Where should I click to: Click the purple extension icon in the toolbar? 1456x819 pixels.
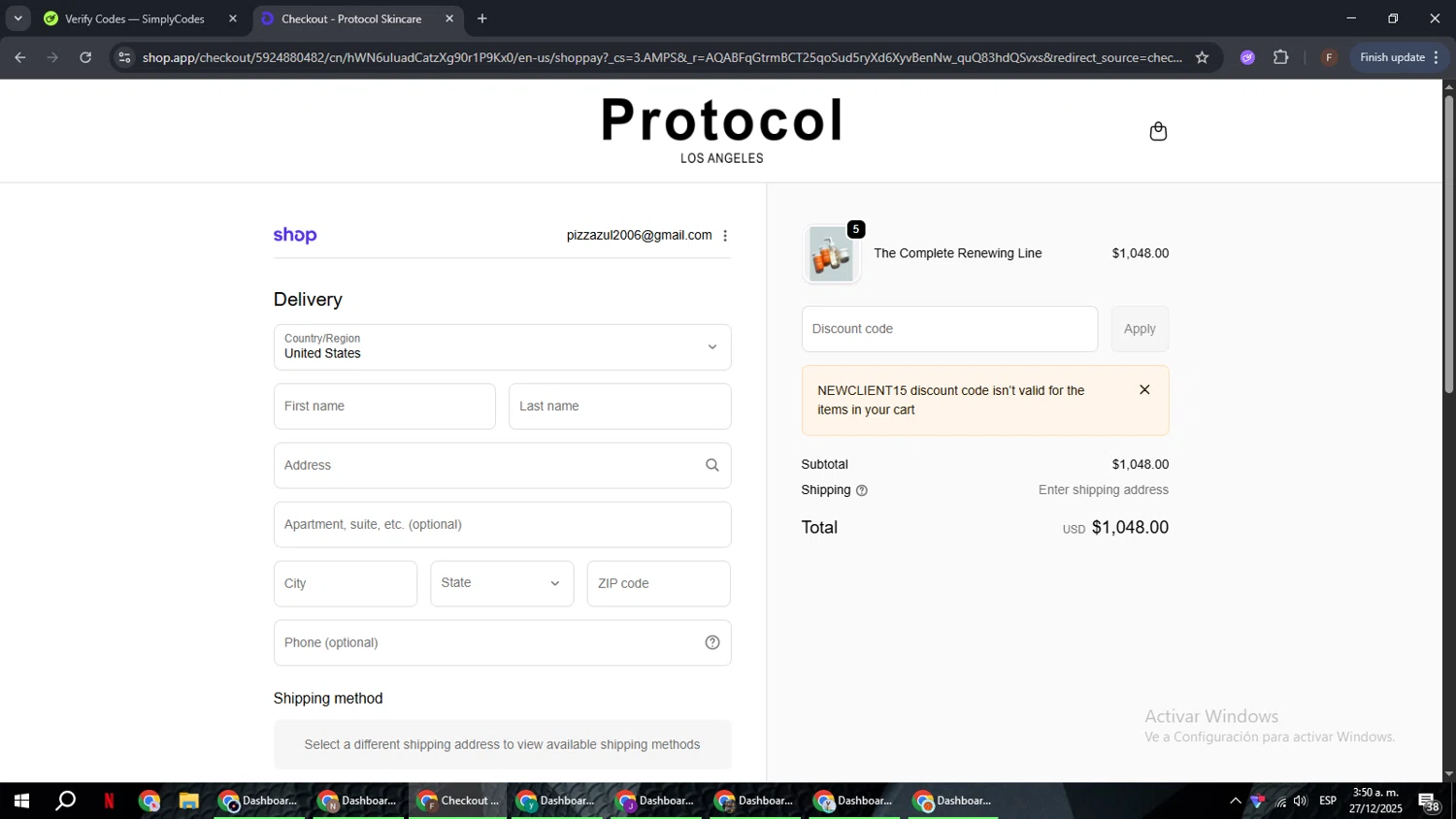[x=1247, y=57]
